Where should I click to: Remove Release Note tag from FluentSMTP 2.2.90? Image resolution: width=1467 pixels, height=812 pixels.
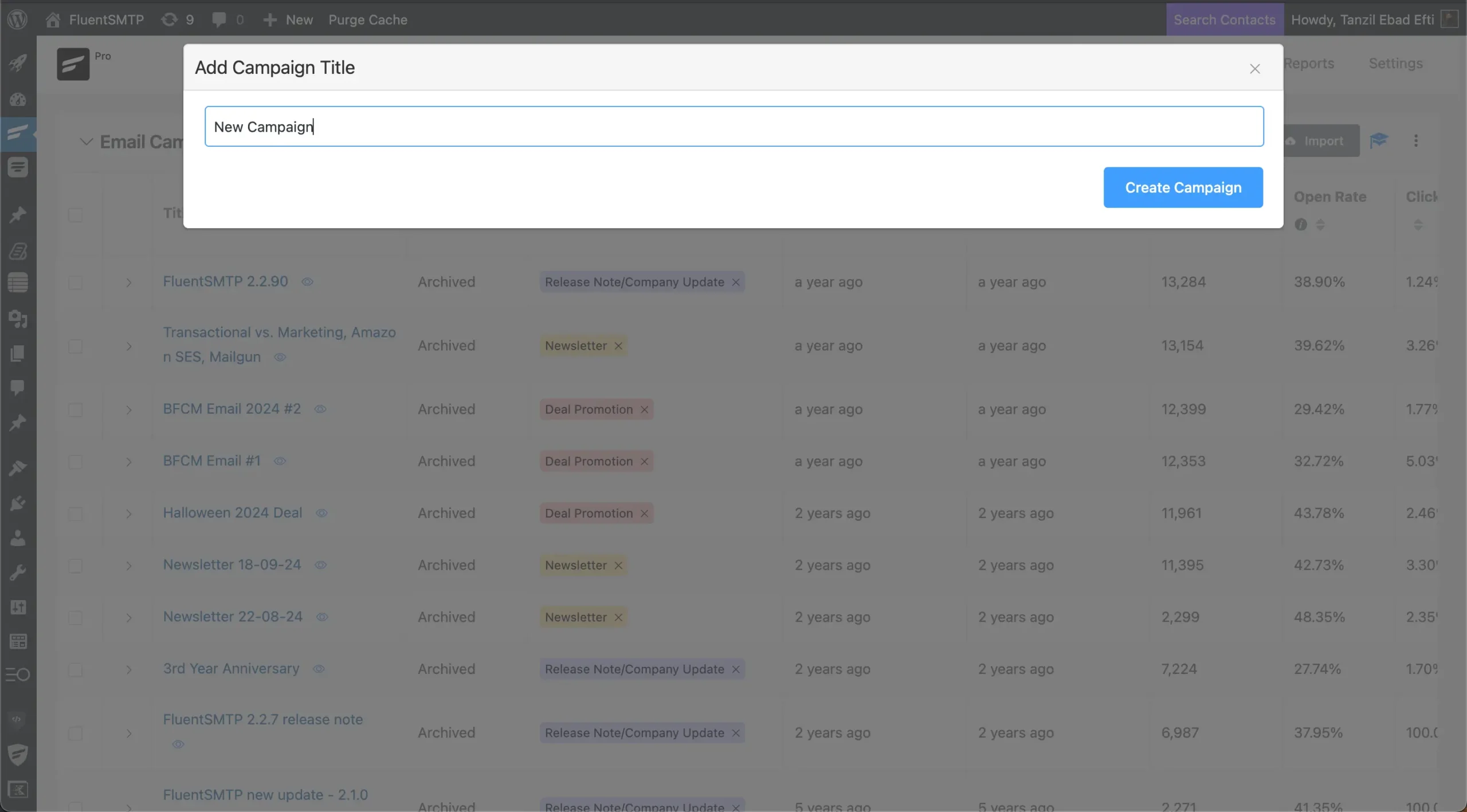736,283
